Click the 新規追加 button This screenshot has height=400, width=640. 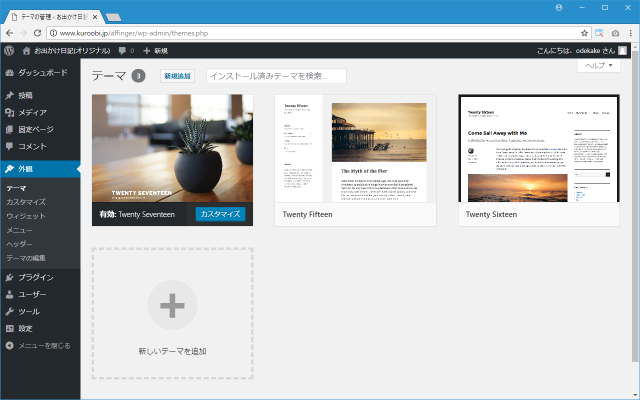177,76
